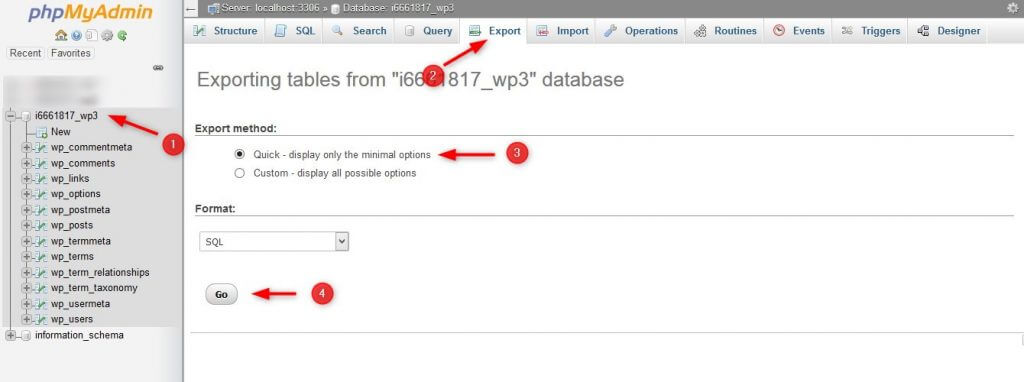Viewport: 1024px width, 382px height.
Task: Open page settings gear in top-right corner
Action: tap(1013, 8)
